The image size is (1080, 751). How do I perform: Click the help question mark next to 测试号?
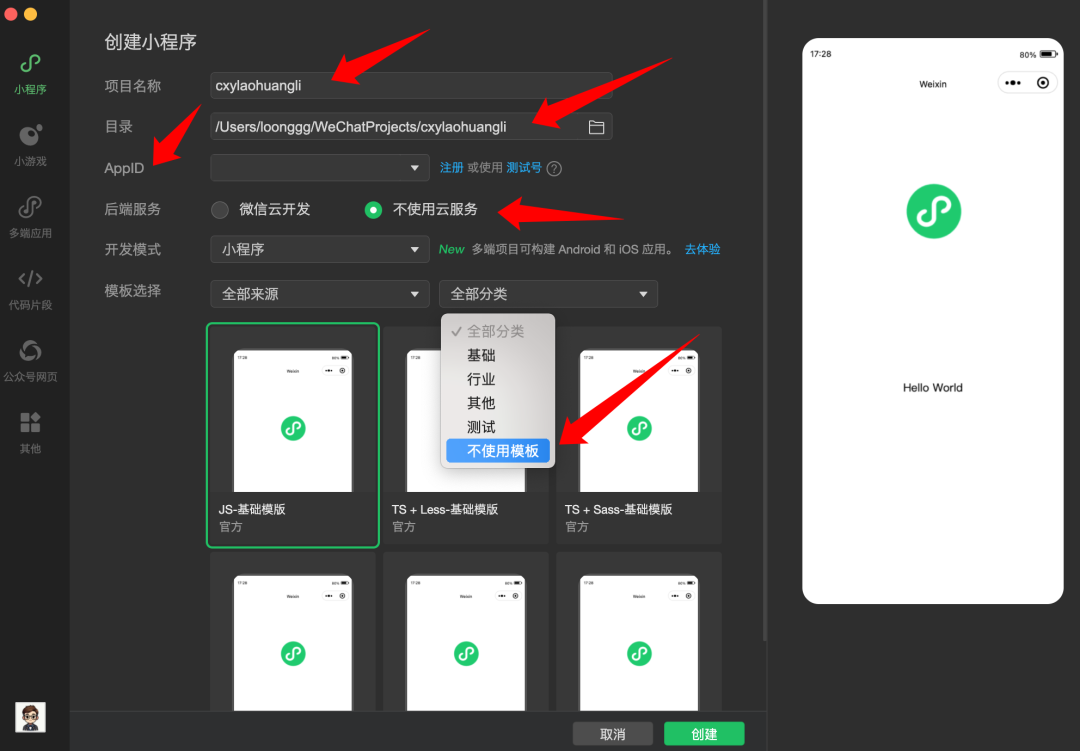pos(554,168)
